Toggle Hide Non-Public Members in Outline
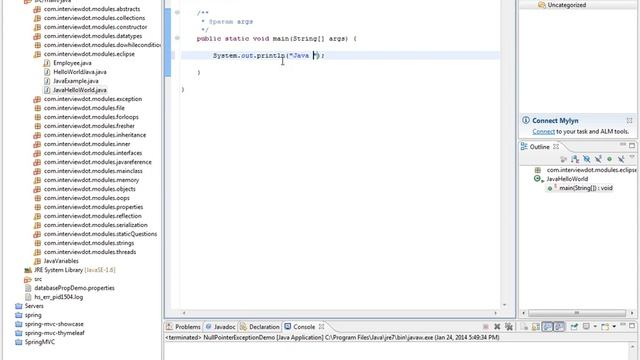Viewport: 640px width, 360px height. coord(609,159)
